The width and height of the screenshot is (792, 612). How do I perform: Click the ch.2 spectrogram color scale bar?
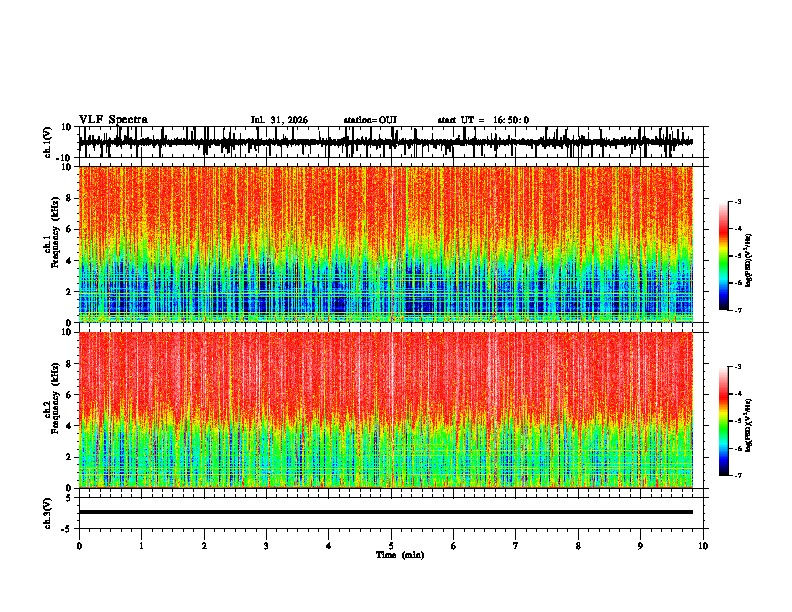(x=723, y=421)
